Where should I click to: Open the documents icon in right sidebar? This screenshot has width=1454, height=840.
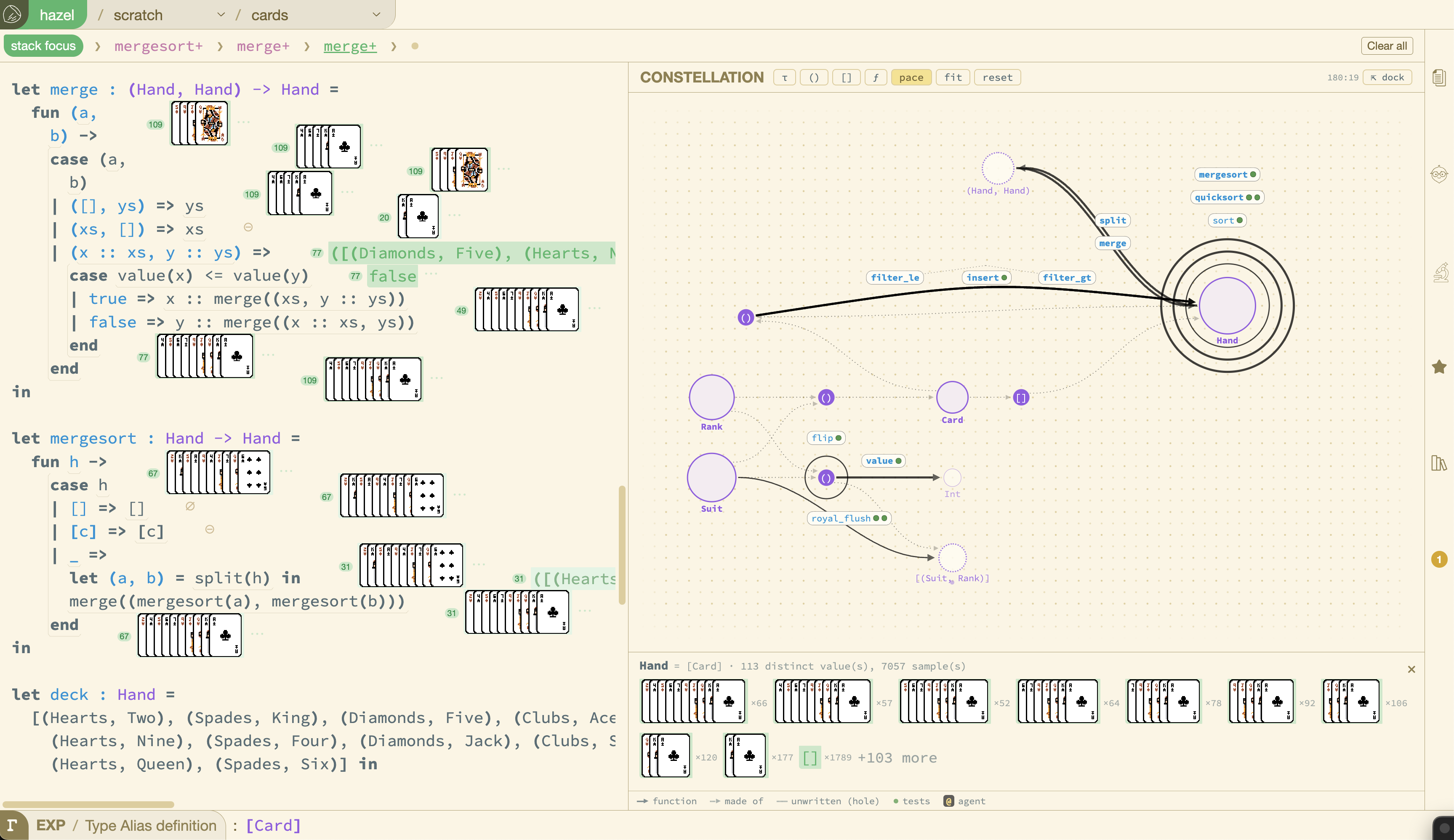click(x=1439, y=77)
